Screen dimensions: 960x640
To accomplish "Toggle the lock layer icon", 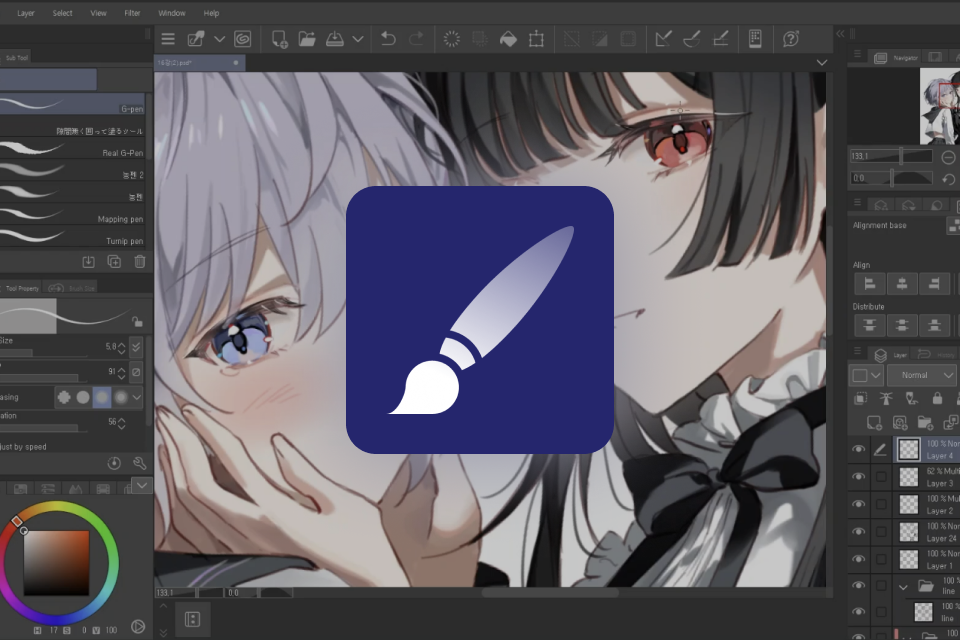I will [x=937, y=399].
